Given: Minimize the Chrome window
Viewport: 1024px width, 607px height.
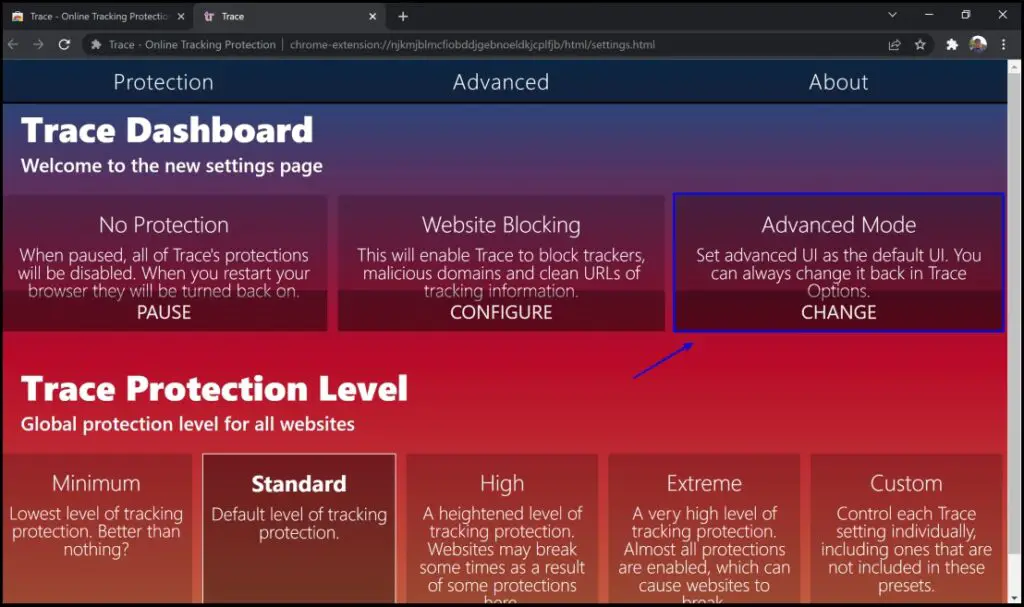Looking at the screenshot, I should point(929,15).
